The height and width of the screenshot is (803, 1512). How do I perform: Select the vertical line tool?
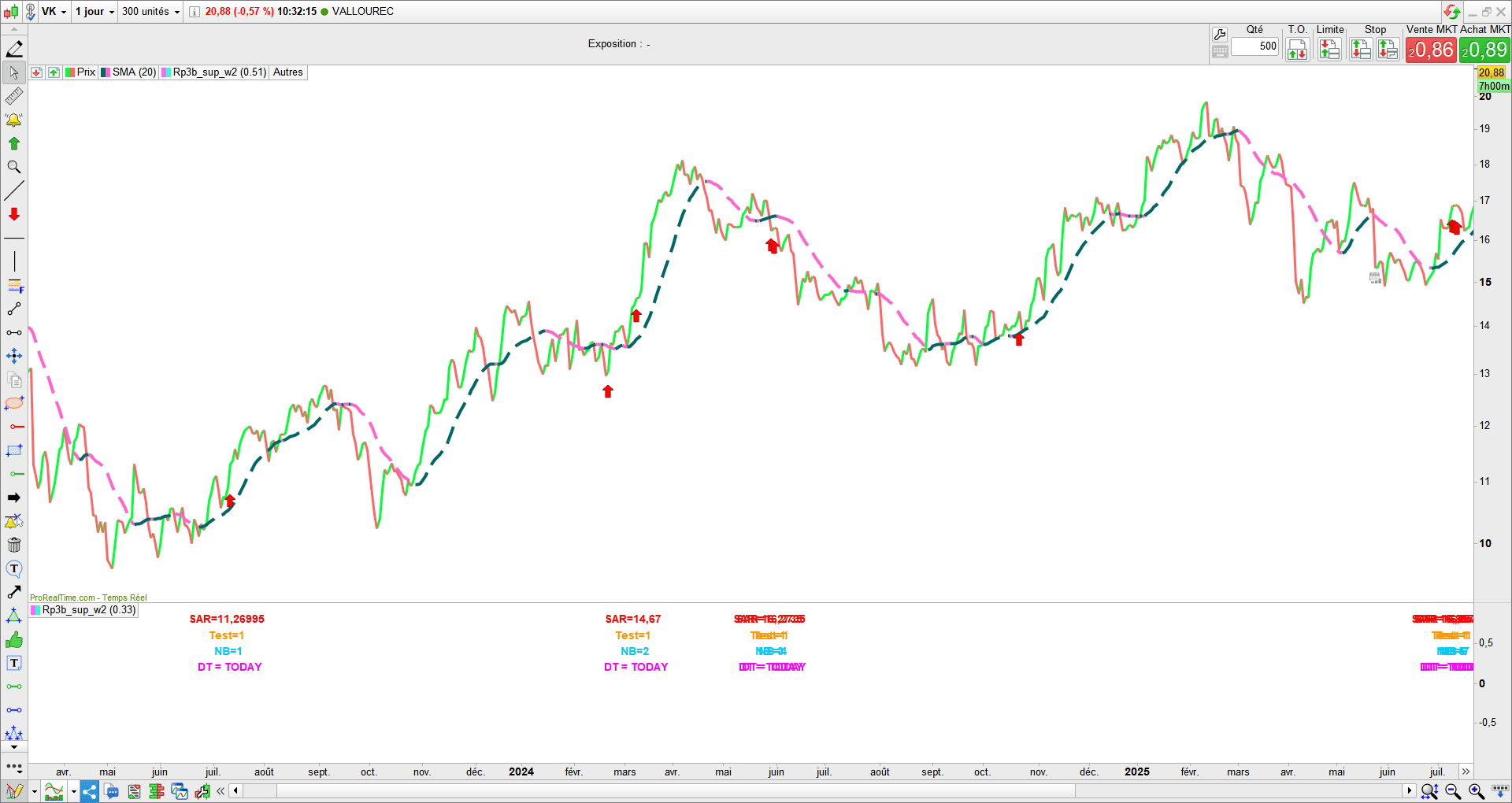tap(14, 261)
